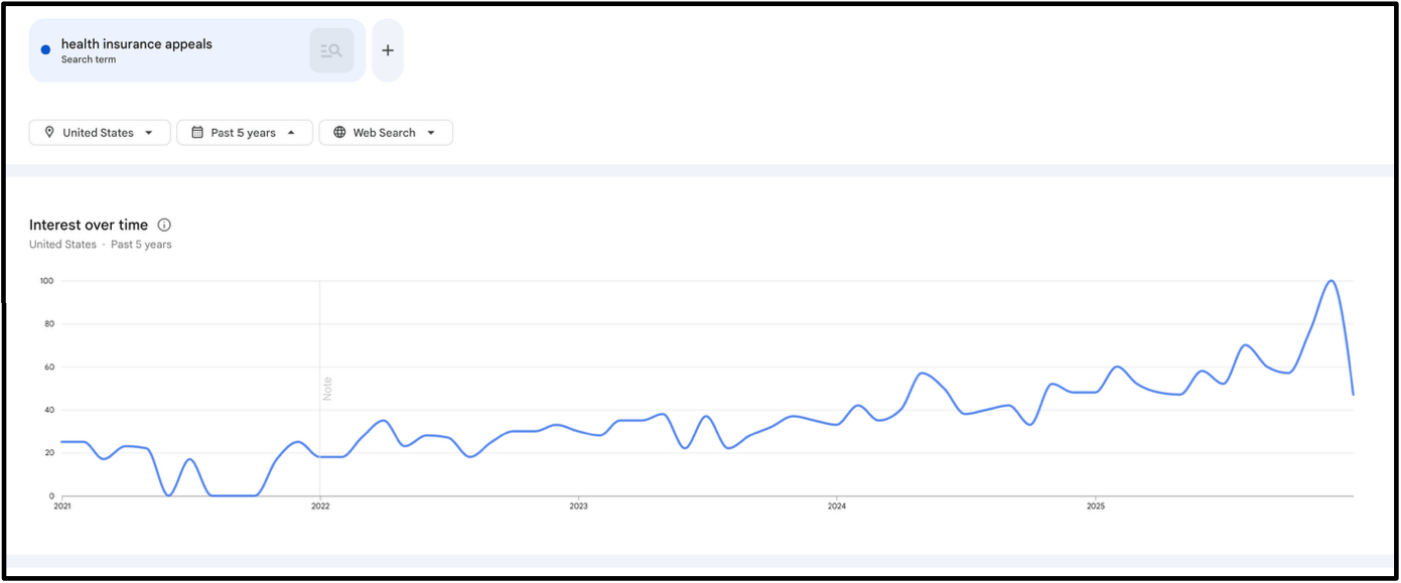Viewport: 1401px width, 583px height.
Task: Open the Web Search category dropdown
Action: tap(385, 131)
